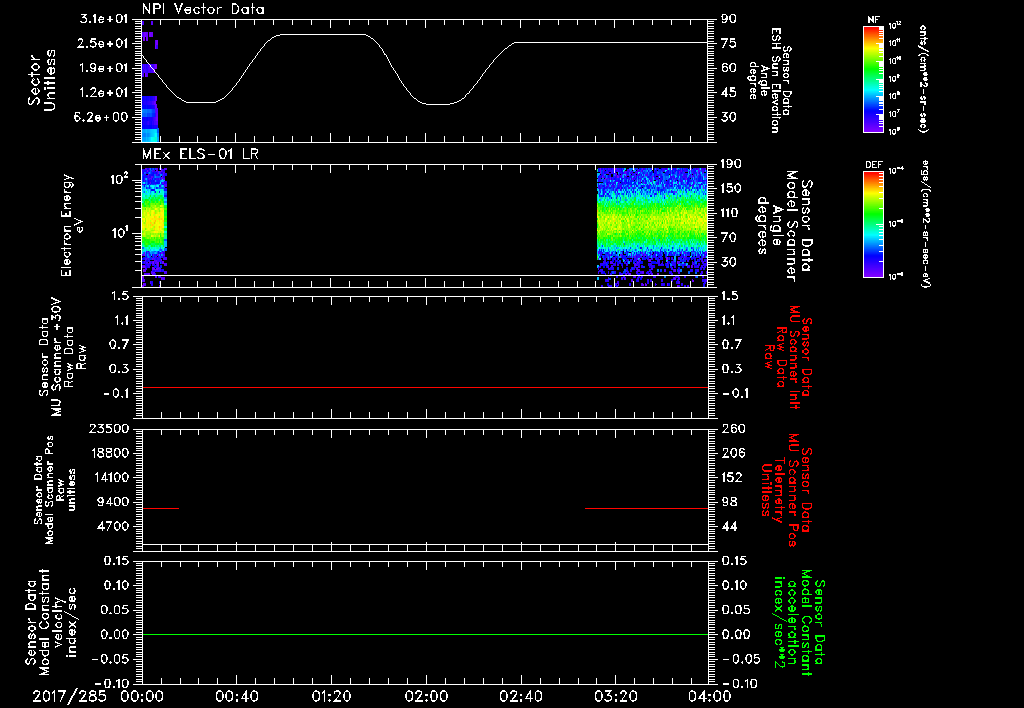The image size is (1024, 708).
Task: Click the 'Sector Unitless' axis title
Action: coord(42,80)
